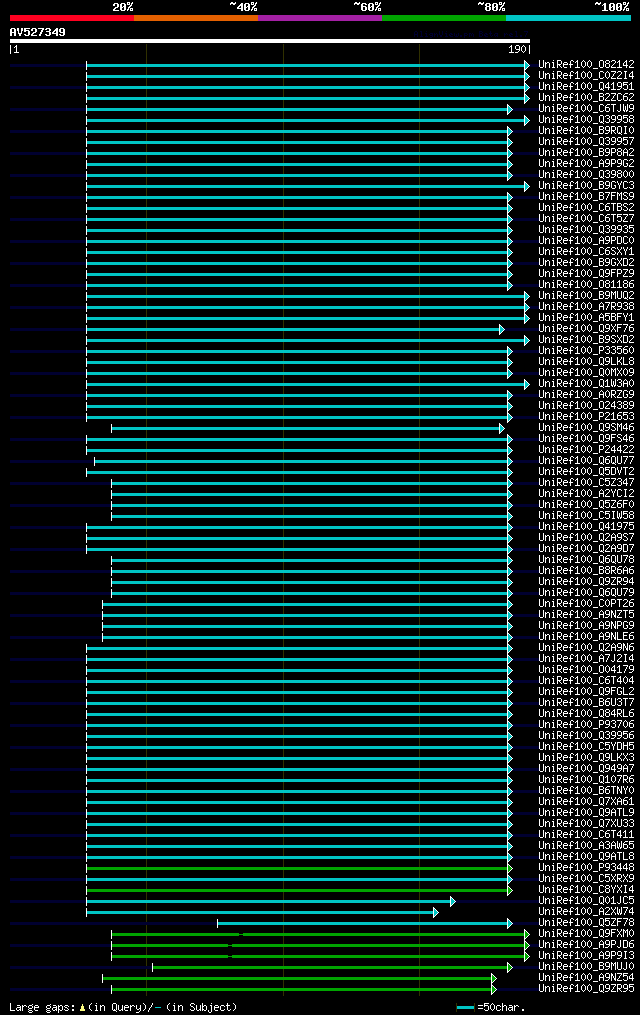Screen dimensions: 640x1015
Task: Click the purple ~60% identity legend segment
Action: pos(320,18)
